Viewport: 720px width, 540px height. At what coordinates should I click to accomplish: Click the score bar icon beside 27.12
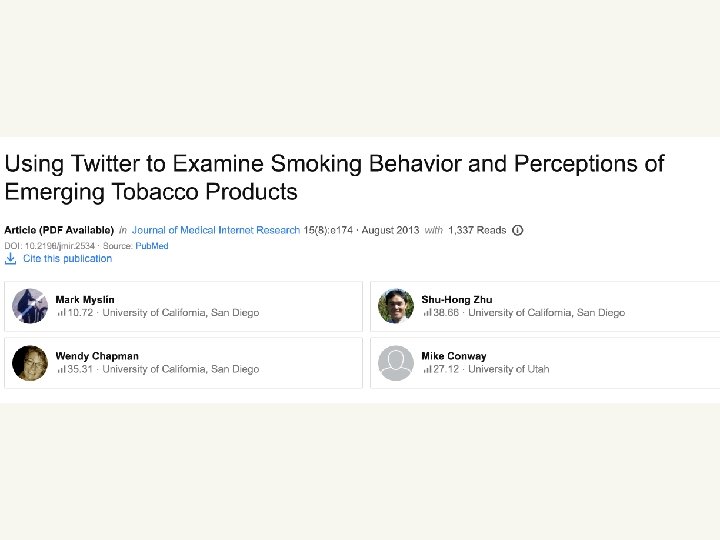427,369
